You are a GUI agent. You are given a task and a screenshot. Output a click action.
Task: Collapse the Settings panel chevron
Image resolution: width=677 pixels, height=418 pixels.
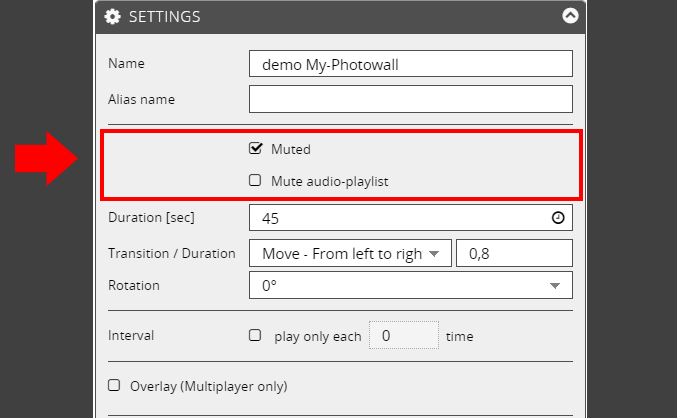570,16
